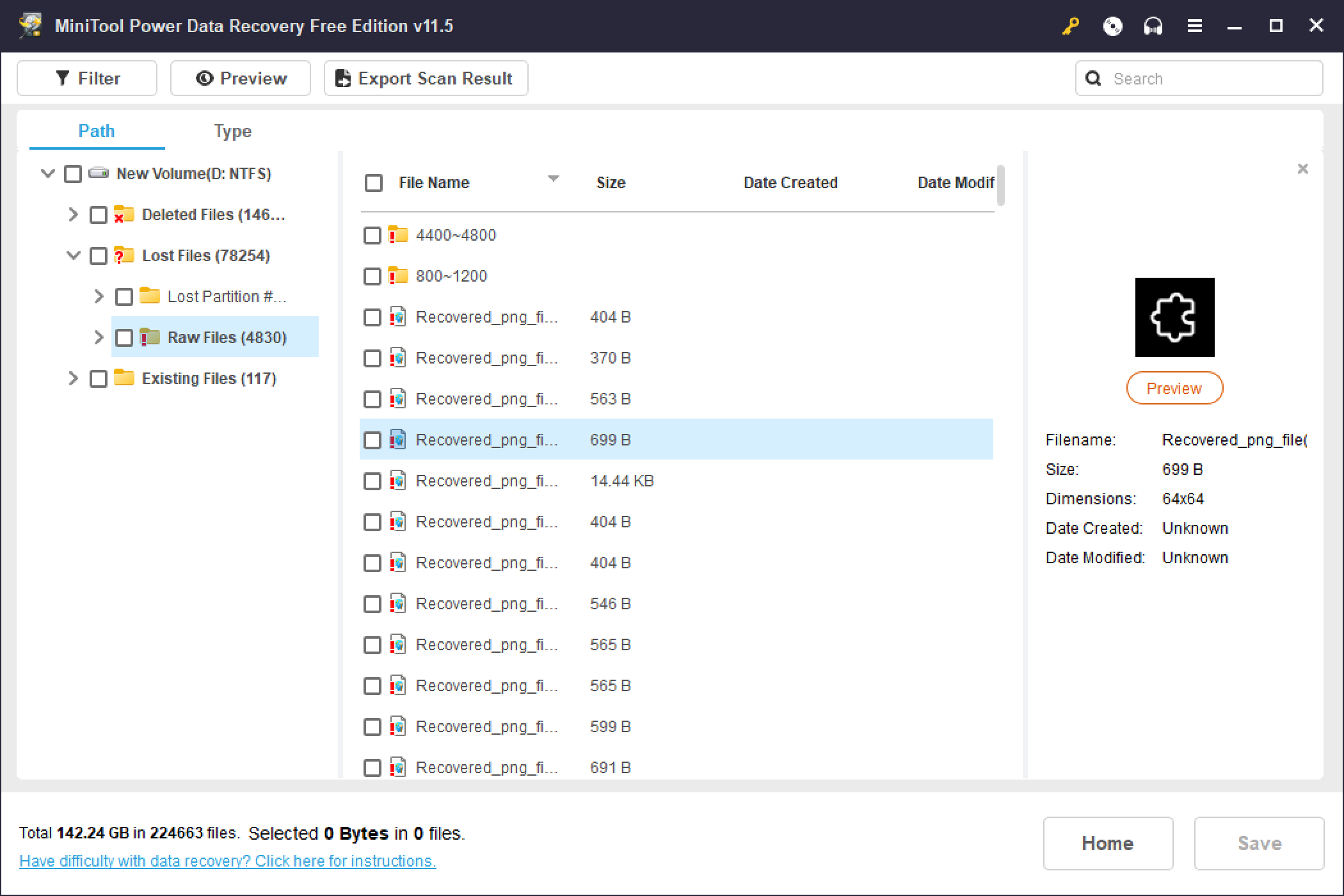Click the Lost Partition folder icon
Image resolution: width=1344 pixels, height=896 pixels.
(149, 296)
